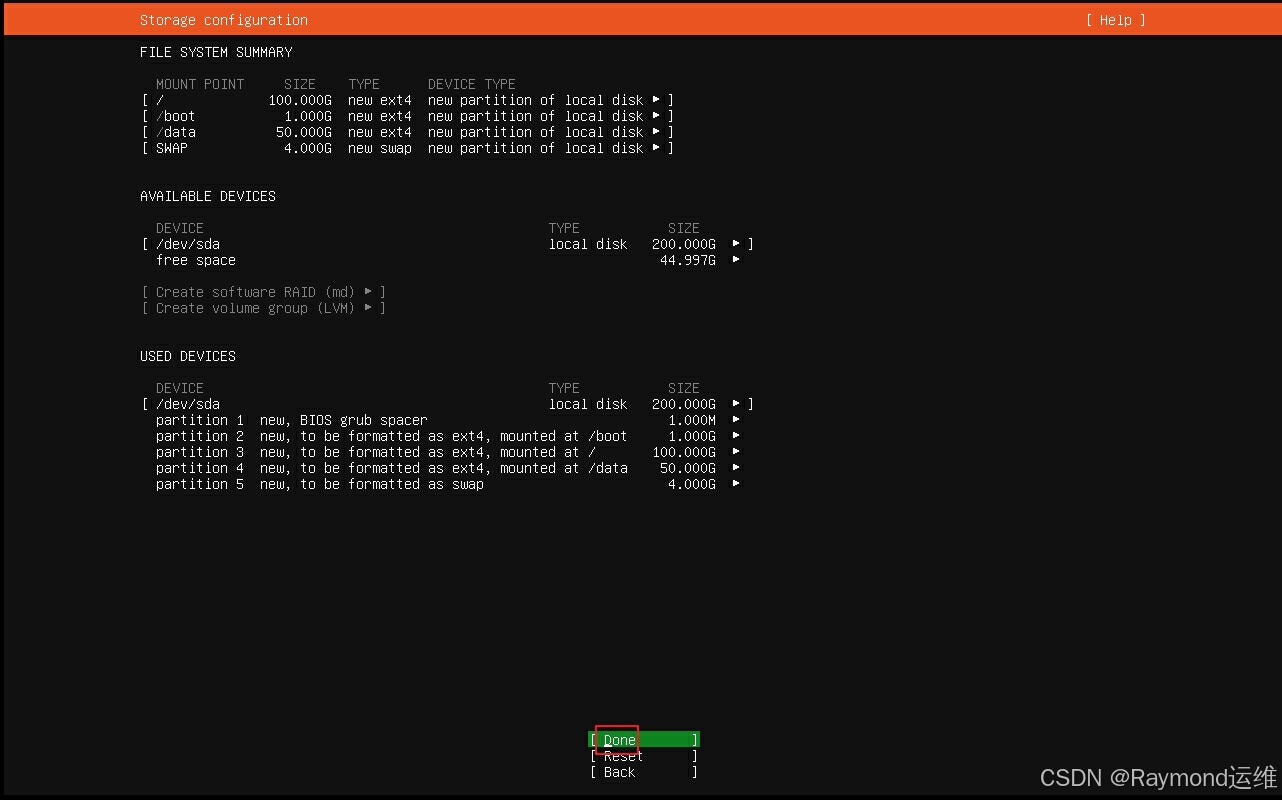Select /dev/sda under Used Devices
Screen dimensions: 1282x800
(x=448, y=404)
